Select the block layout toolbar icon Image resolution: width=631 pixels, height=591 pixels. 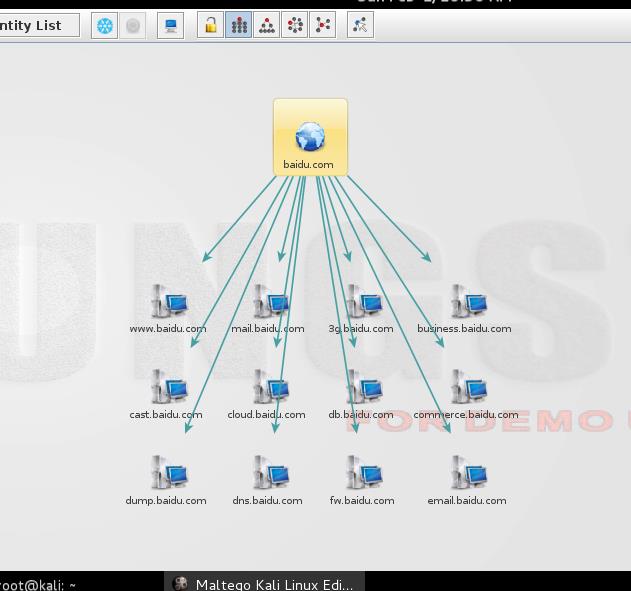click(239, 25)
